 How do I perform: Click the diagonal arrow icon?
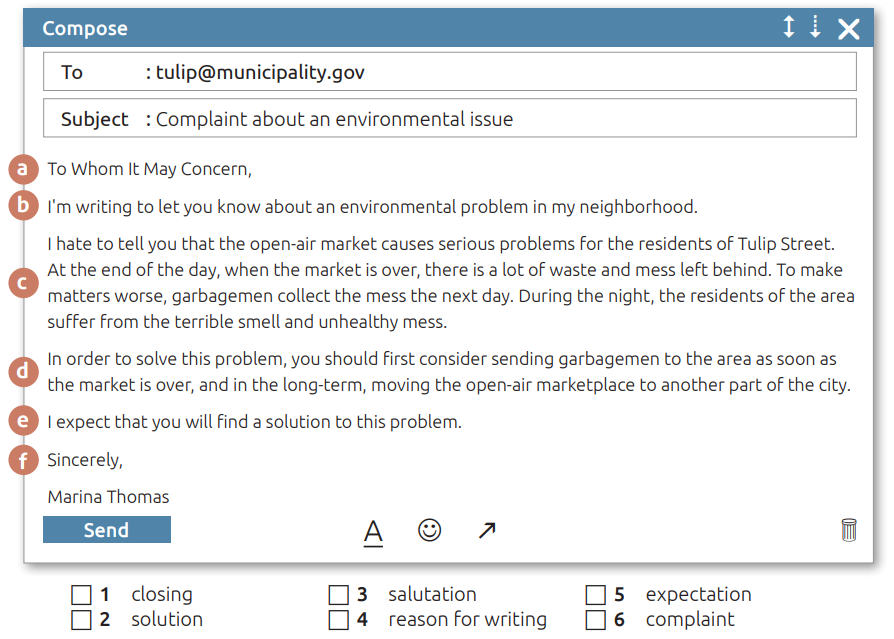[x=487, y=530]
